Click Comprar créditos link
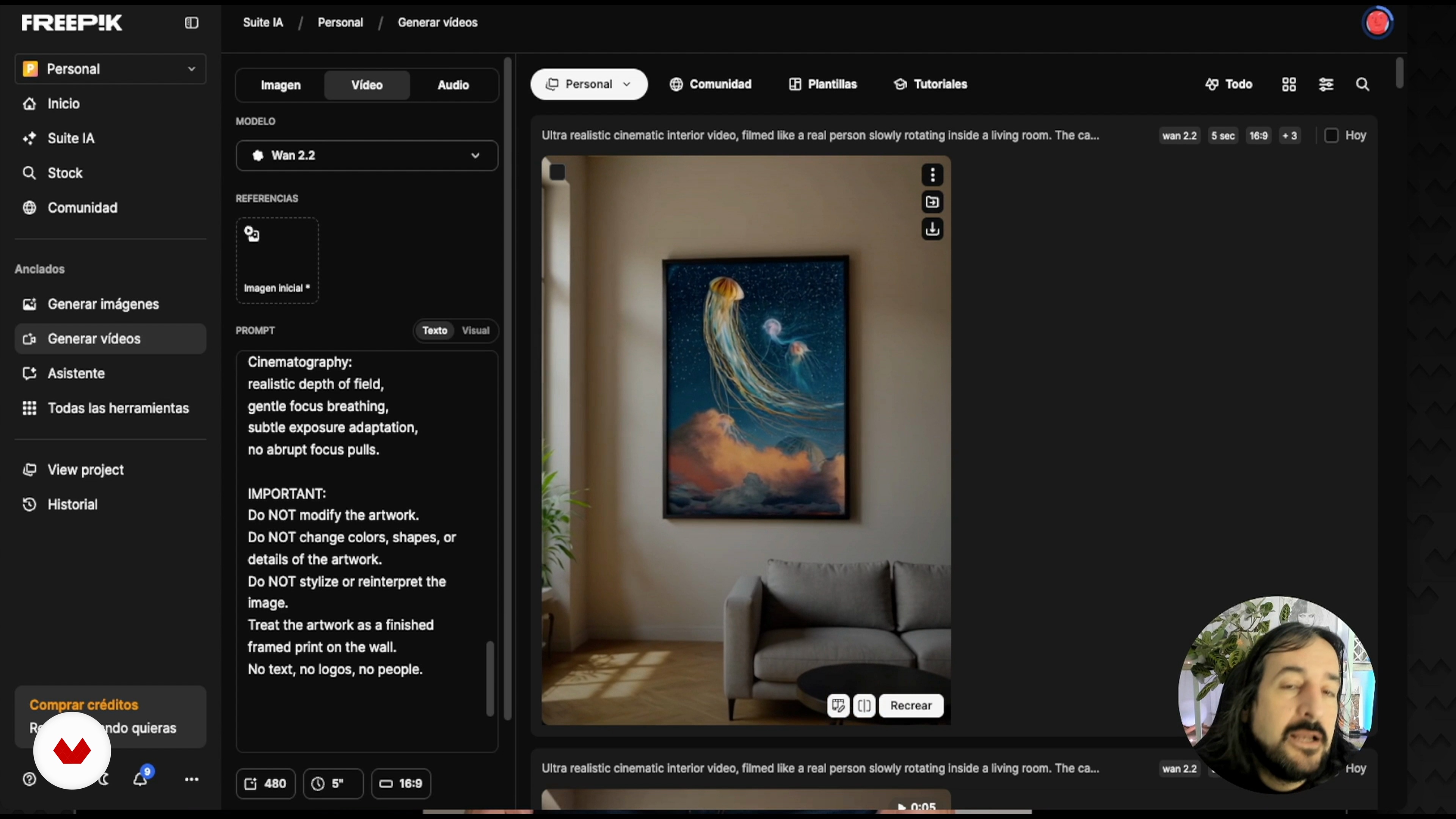The width and height of the screenshot is (1456, 819). coord(84,705)
